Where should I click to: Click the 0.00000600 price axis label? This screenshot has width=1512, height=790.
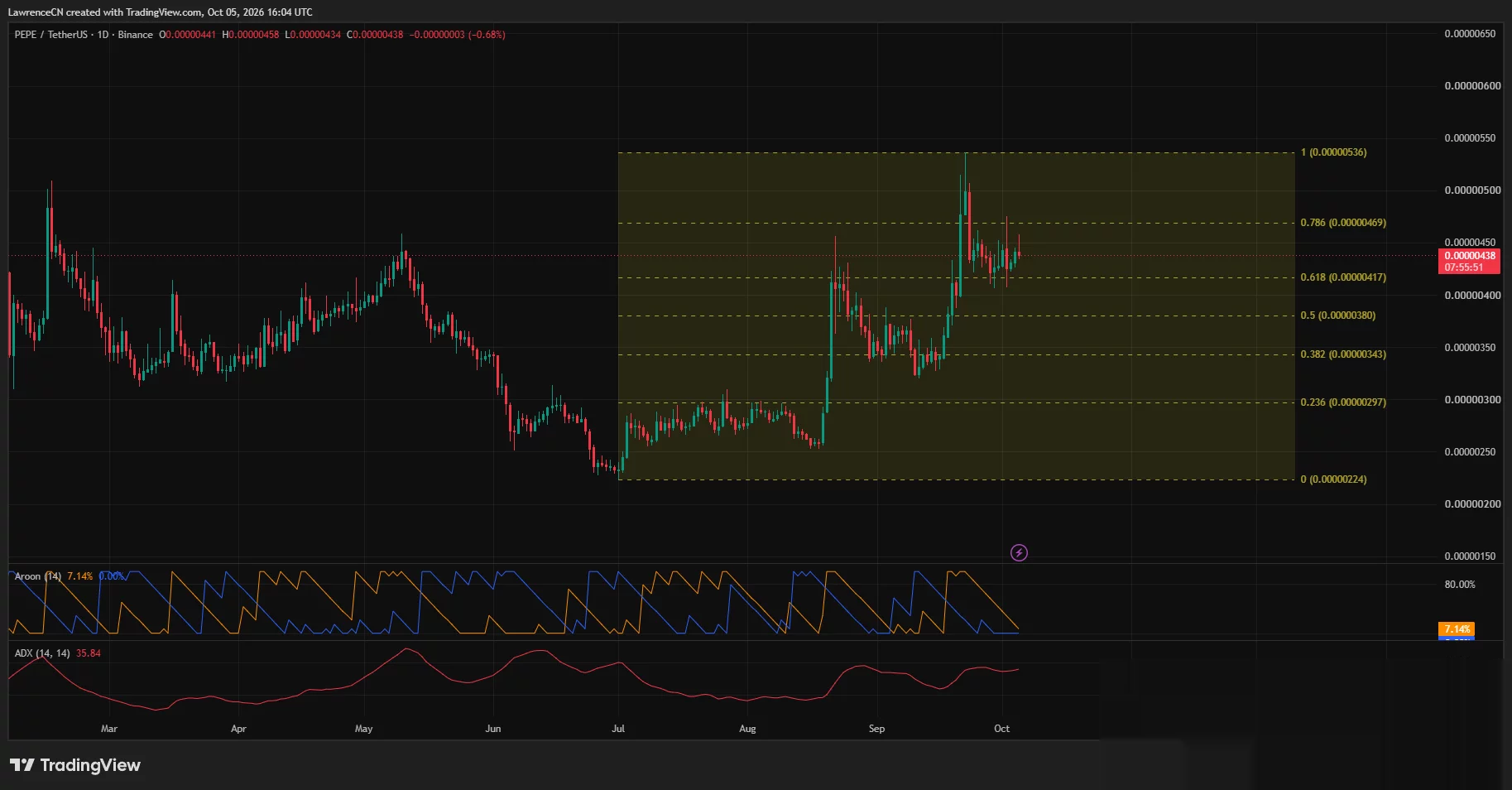(x=1472, y=86)
